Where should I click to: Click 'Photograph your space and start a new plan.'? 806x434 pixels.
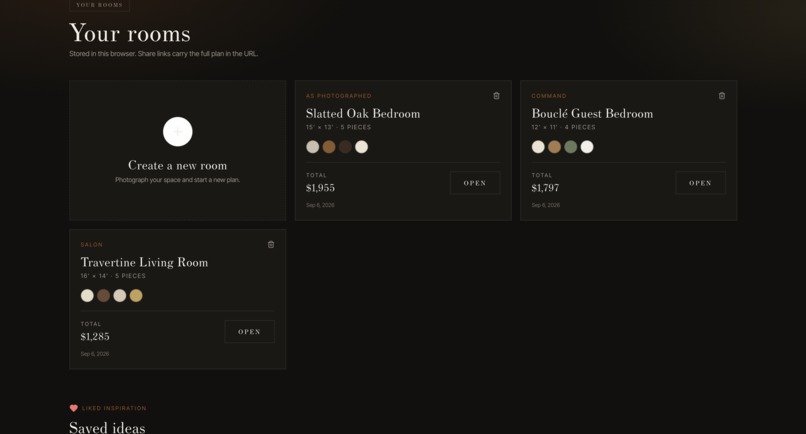pos(177,180)
